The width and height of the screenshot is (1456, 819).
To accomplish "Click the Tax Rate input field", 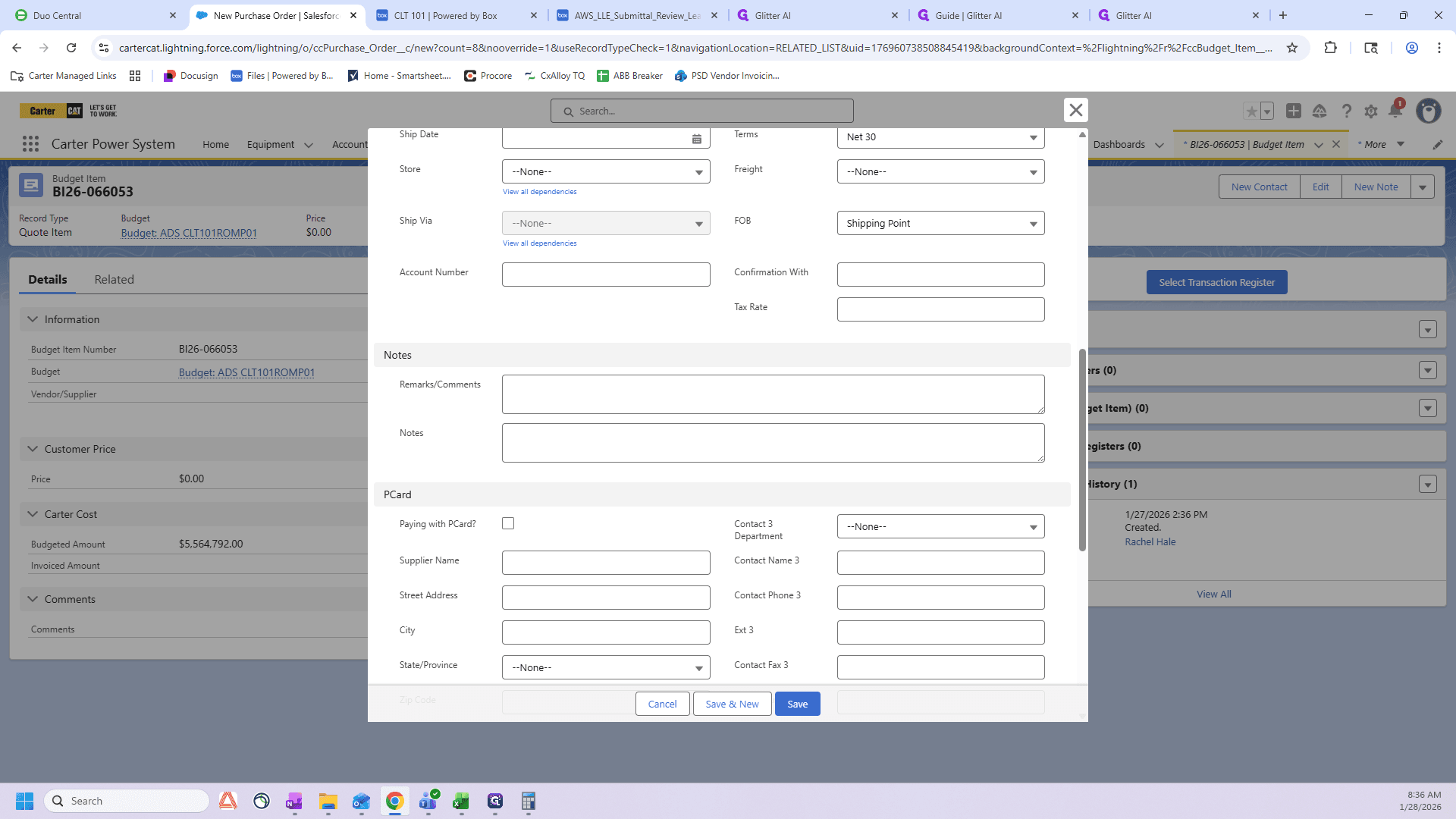I will click(x=940, y=309).
